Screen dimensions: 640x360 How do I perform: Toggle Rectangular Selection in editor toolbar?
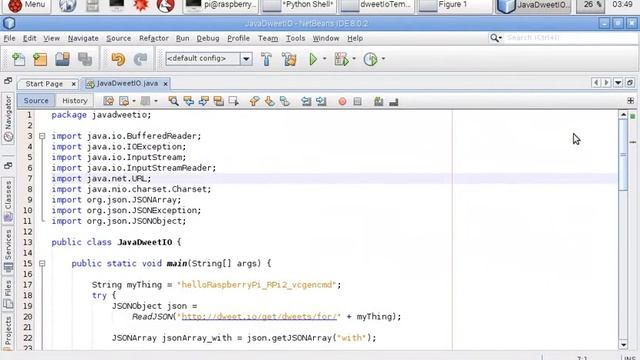233,101
